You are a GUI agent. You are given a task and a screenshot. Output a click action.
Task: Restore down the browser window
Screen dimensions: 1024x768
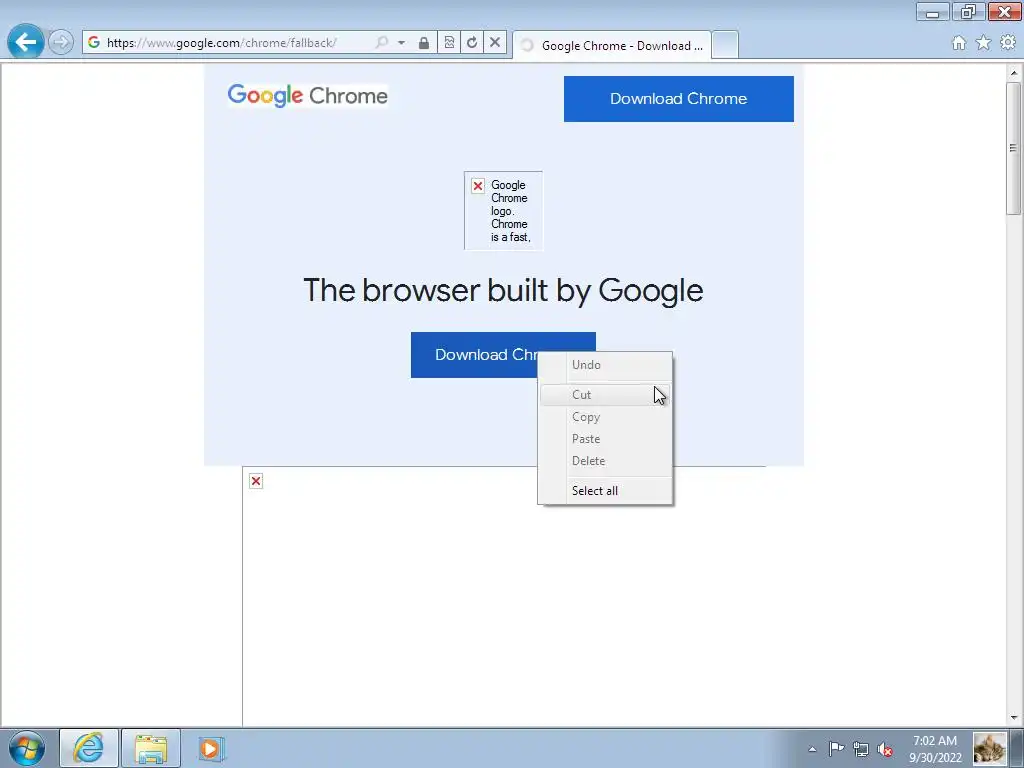[968, 12]
